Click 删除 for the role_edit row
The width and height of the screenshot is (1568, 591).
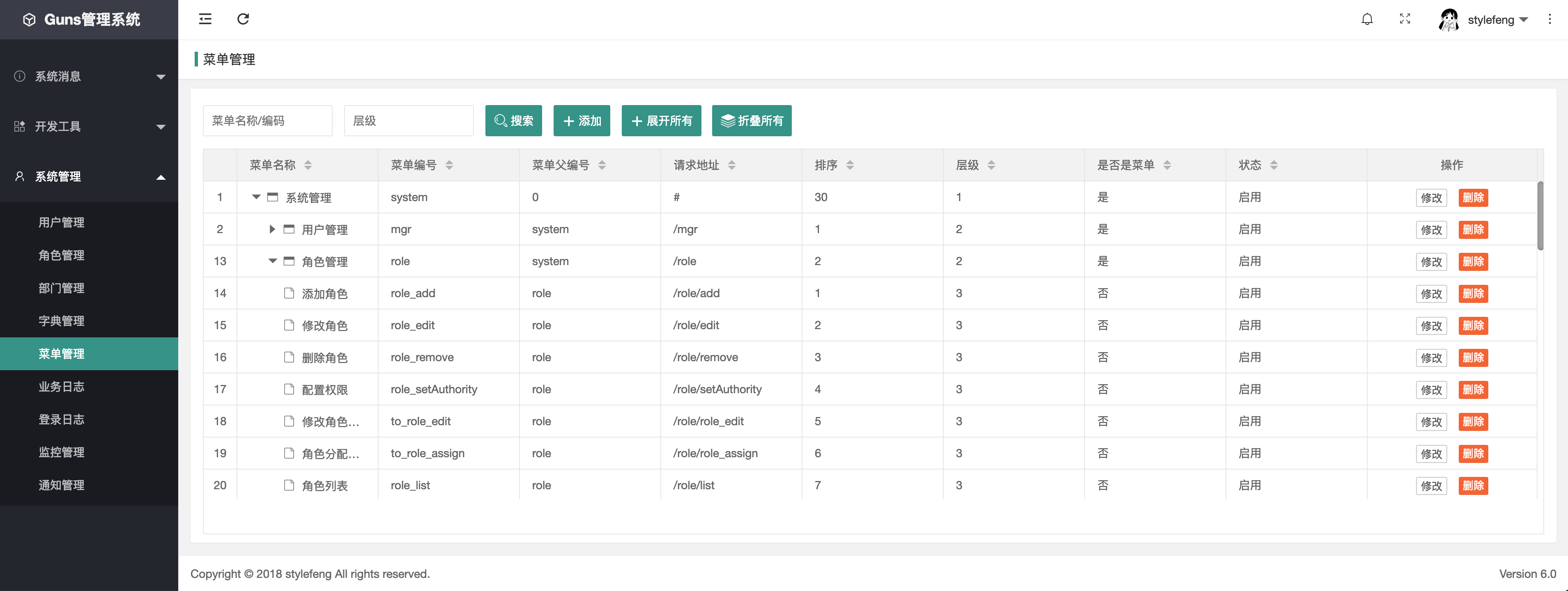(x=1473, y=326)
